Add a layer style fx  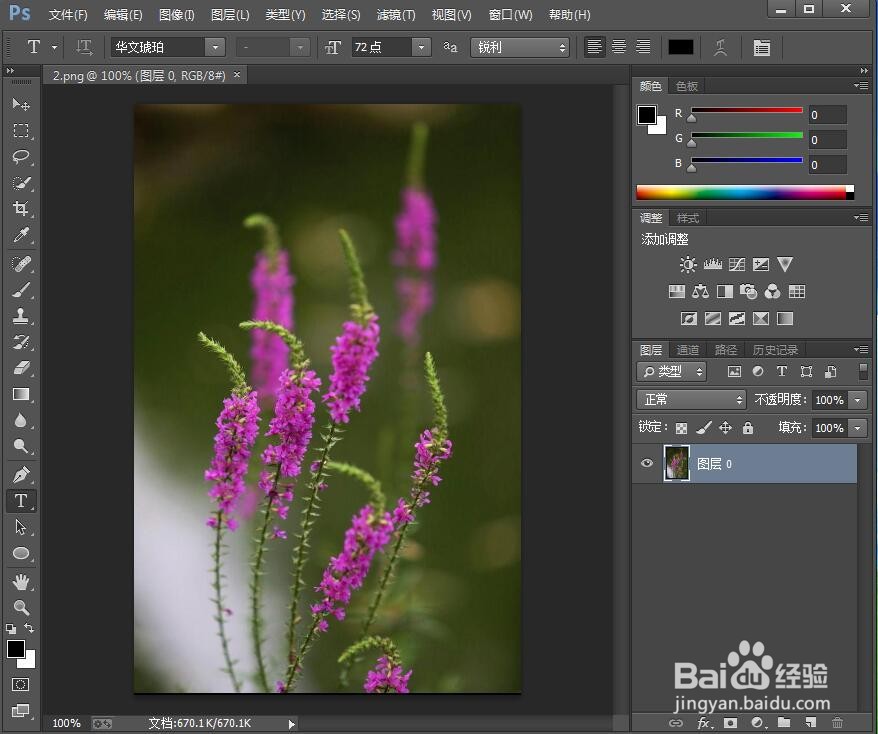[704, 723]
